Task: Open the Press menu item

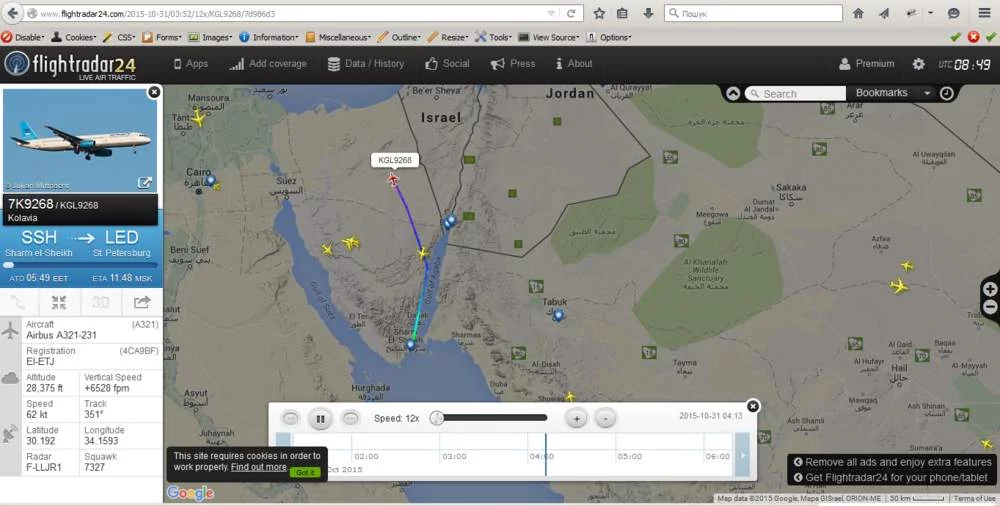Action: point(513,64)
